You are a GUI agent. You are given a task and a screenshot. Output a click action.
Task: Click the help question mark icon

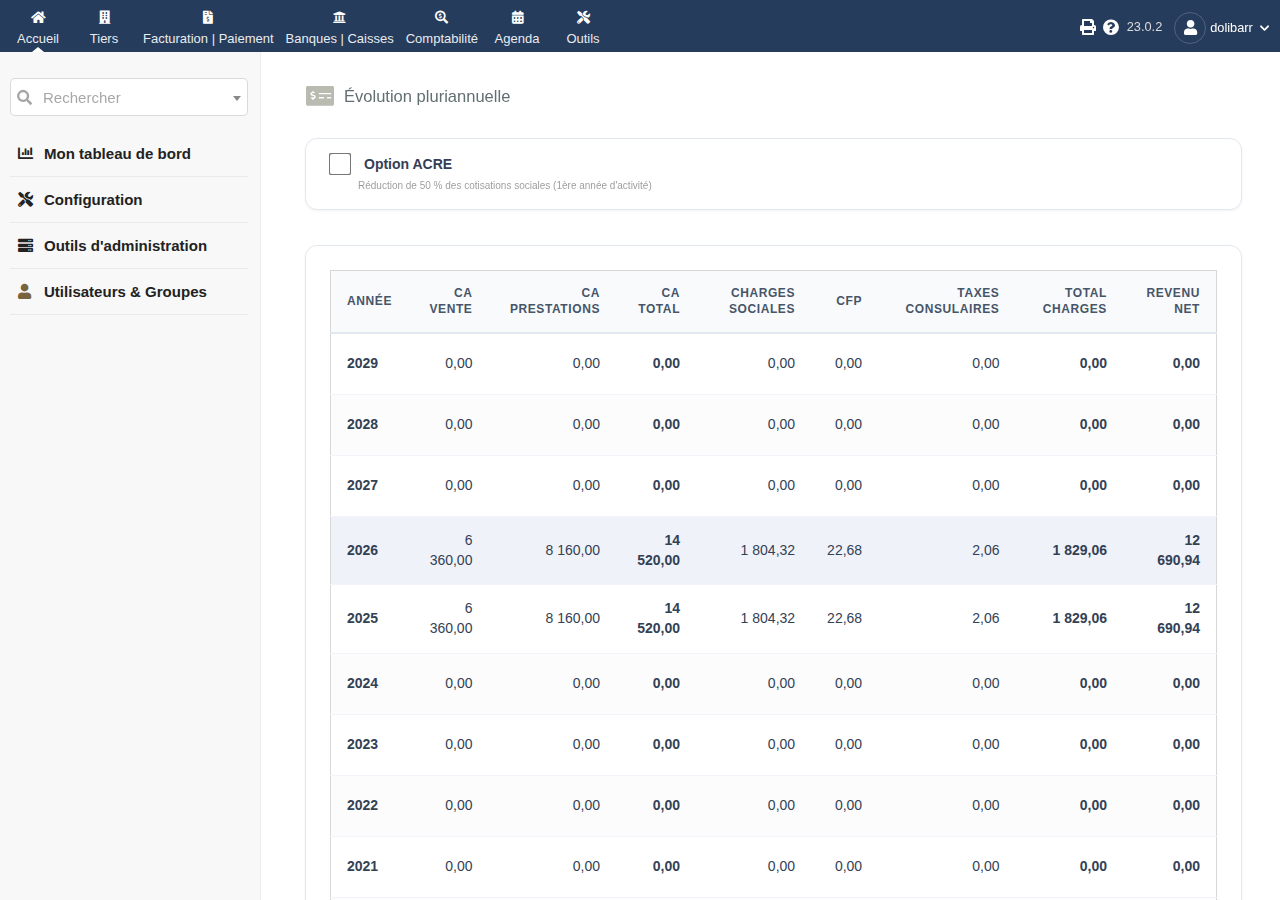(1111, 27)
